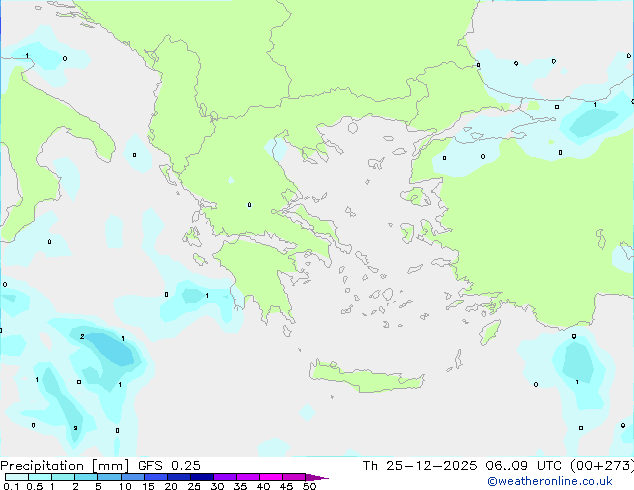
Task: Click the '50' legend scale number
Action: (309, 486)
